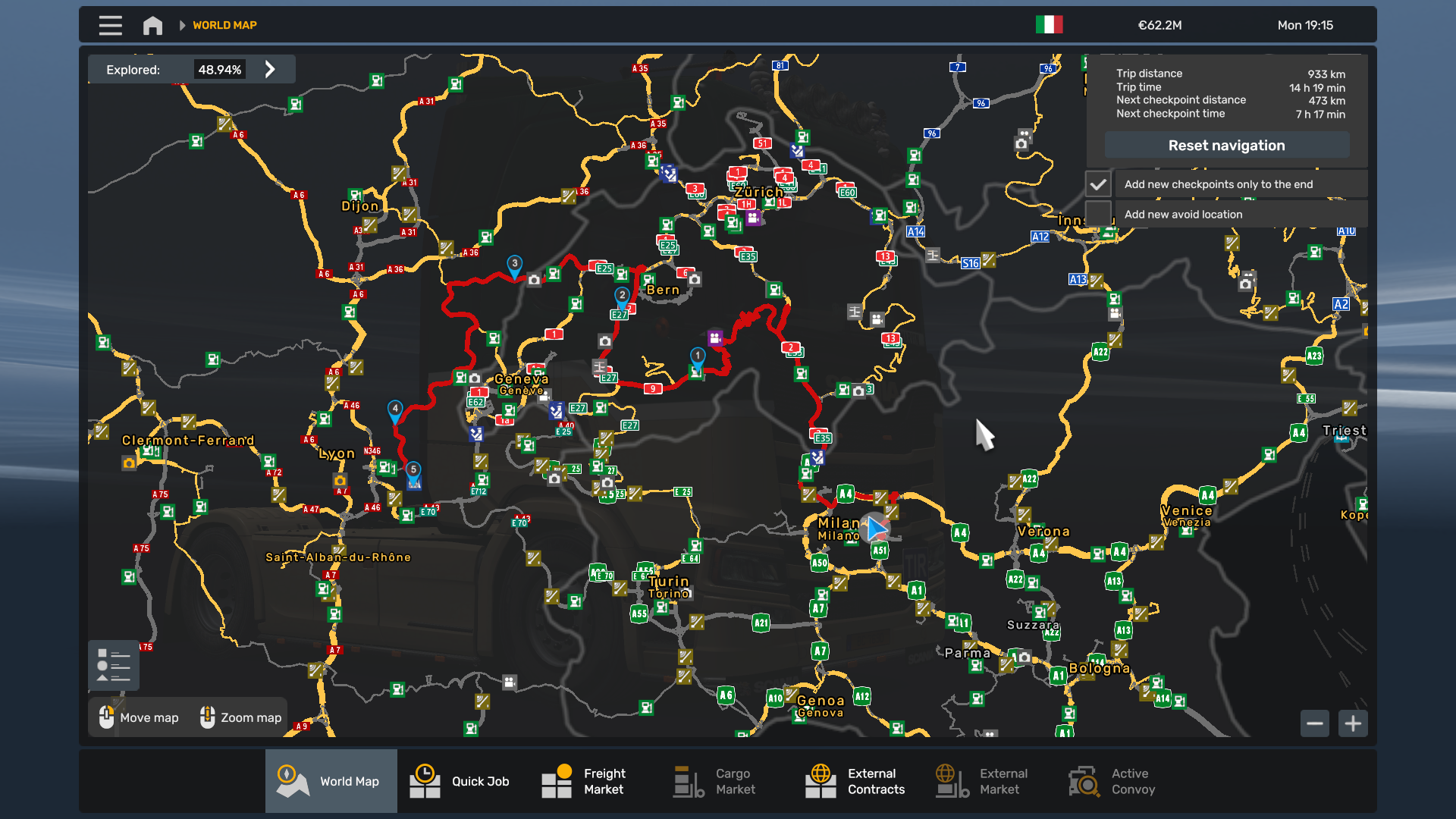Select route checkpoint marker 4
Viewport: 1456px width, 819px height.
point(395,410)
